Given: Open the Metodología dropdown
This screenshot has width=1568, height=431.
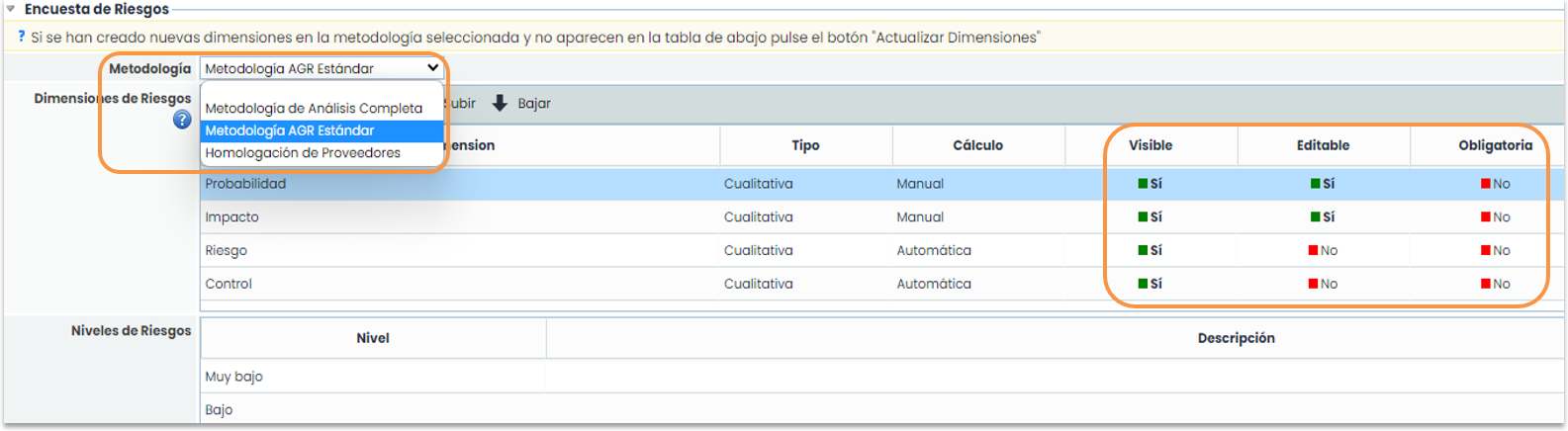Looking at the screenshot, I should click(322, 68).
